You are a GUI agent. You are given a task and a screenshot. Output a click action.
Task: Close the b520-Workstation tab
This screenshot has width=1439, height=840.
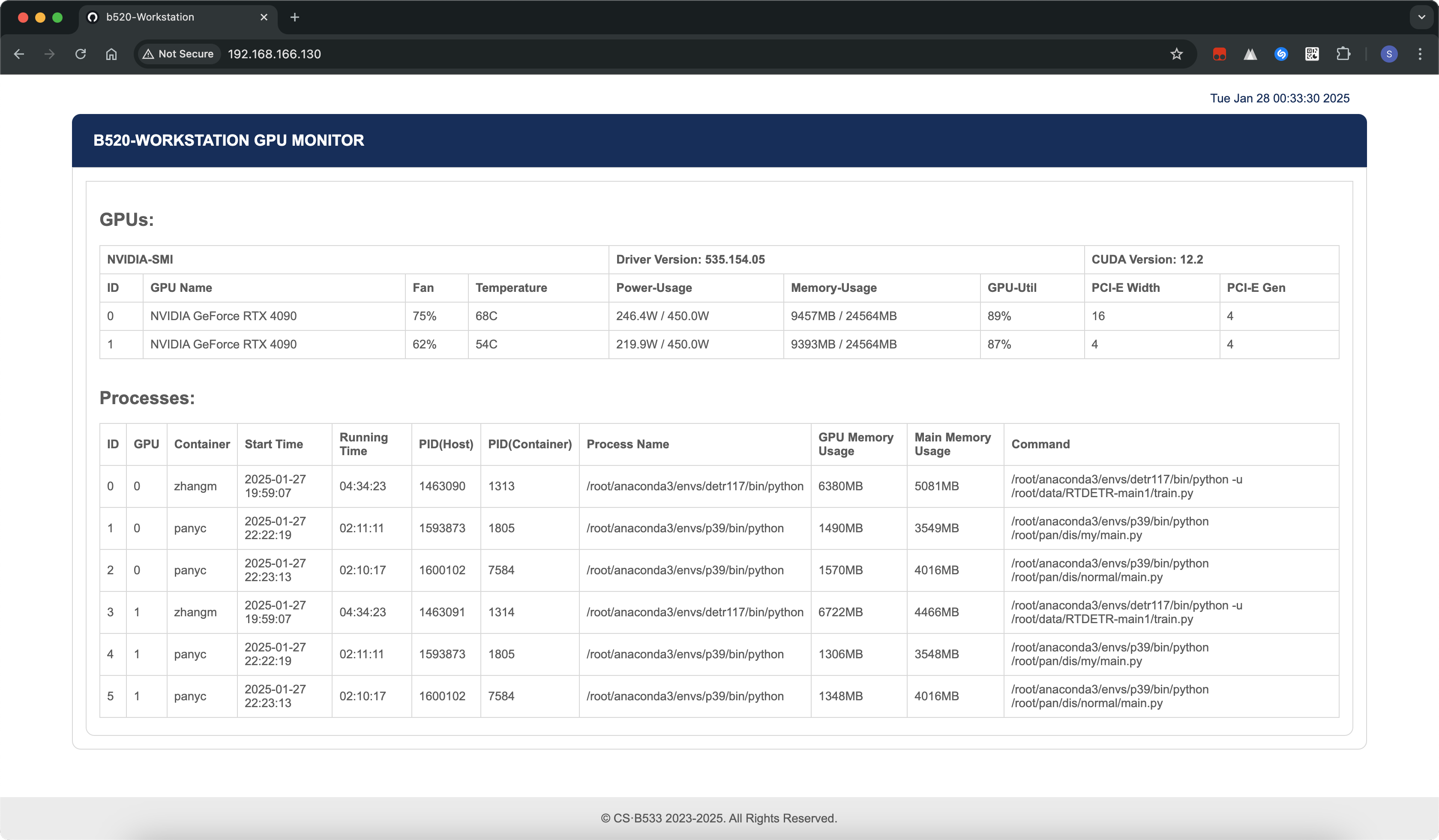pos(264,17)
